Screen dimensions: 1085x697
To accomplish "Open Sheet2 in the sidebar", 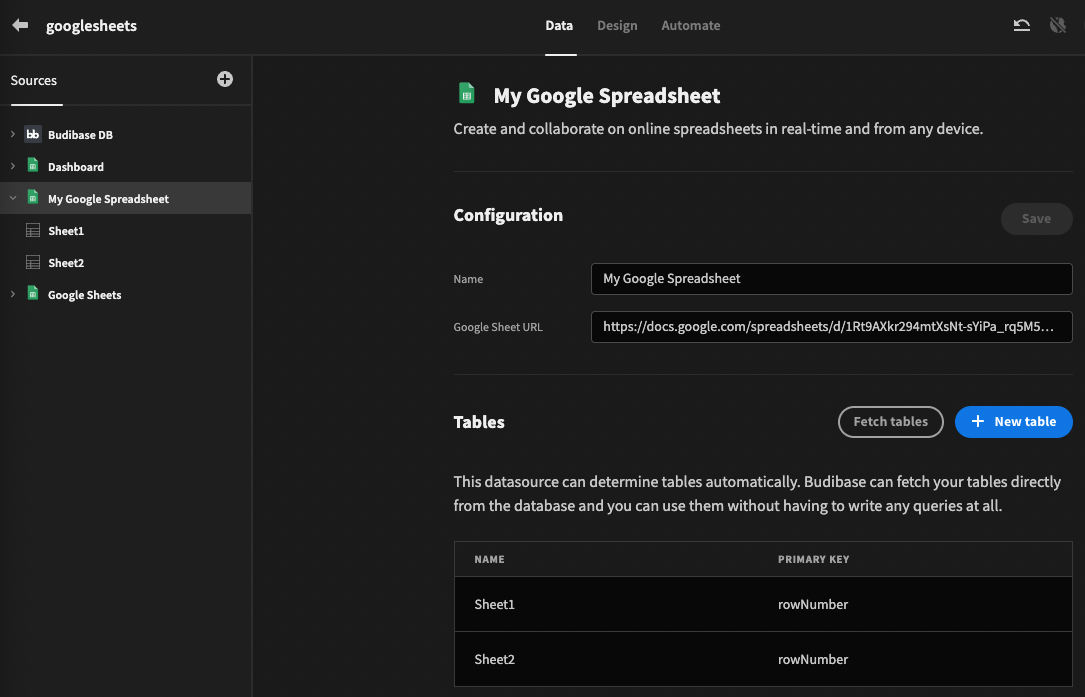I will [125, 262].
